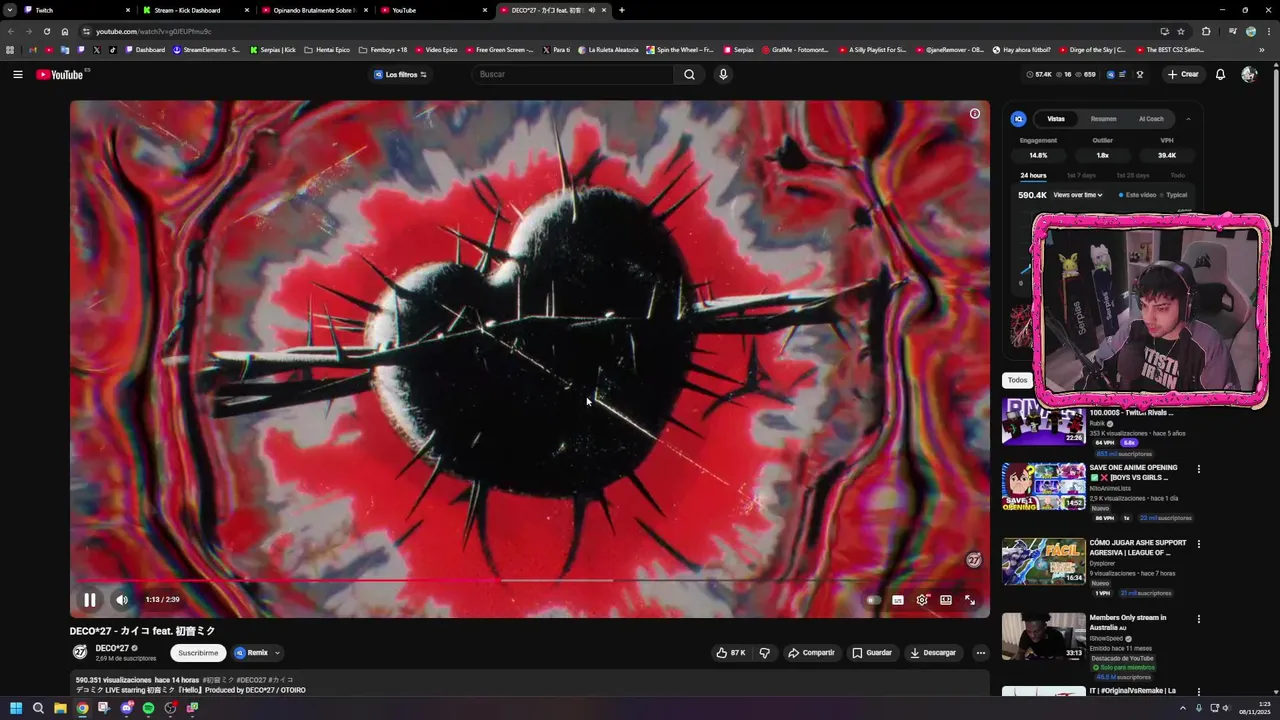Open SAVE ONE ANIME OPENING video title
The height and width of the screenshot is (720, 1280).
point(1134,472)
